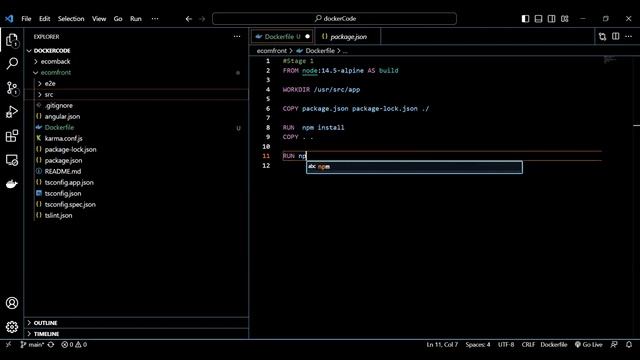Change encoding UTF-8 in status bar

pos(506,344)
